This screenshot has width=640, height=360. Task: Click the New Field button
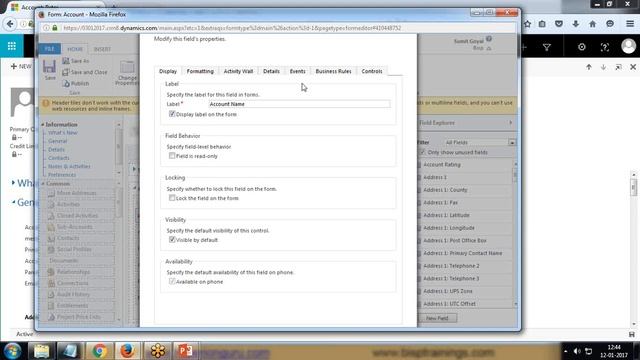(x=437, y=318)
